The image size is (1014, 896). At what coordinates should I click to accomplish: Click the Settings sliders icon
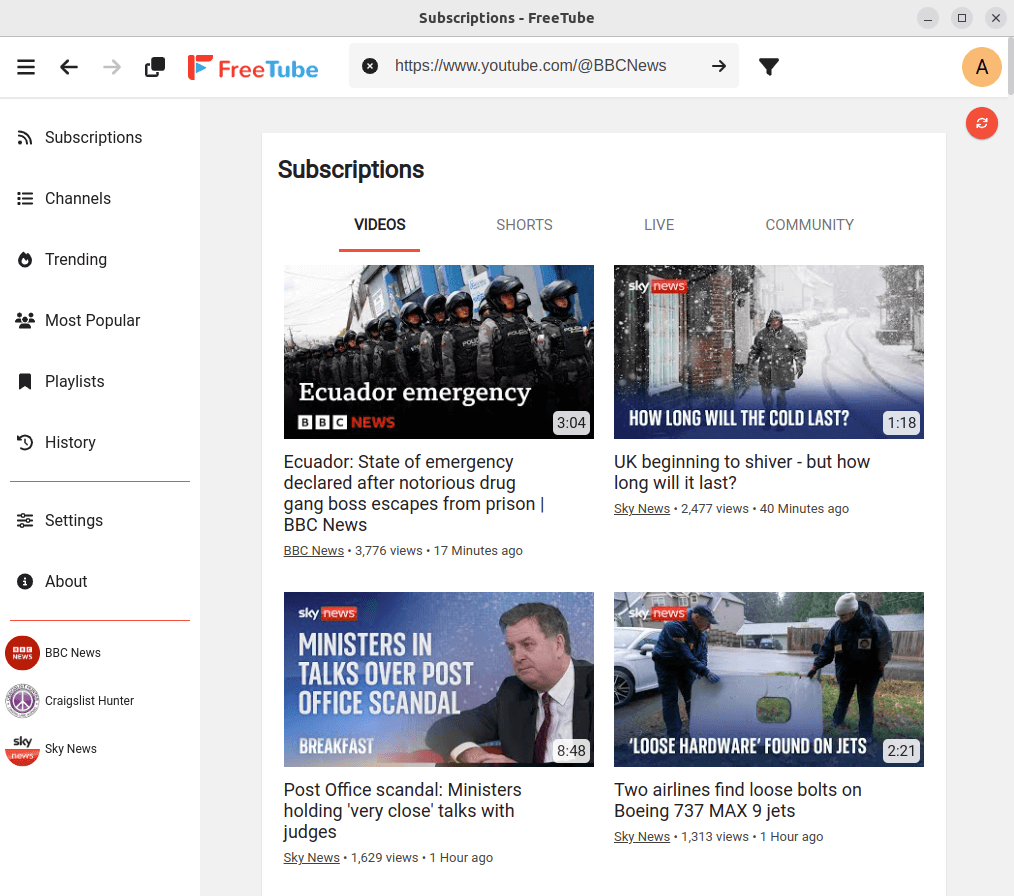tap(25, 520)
